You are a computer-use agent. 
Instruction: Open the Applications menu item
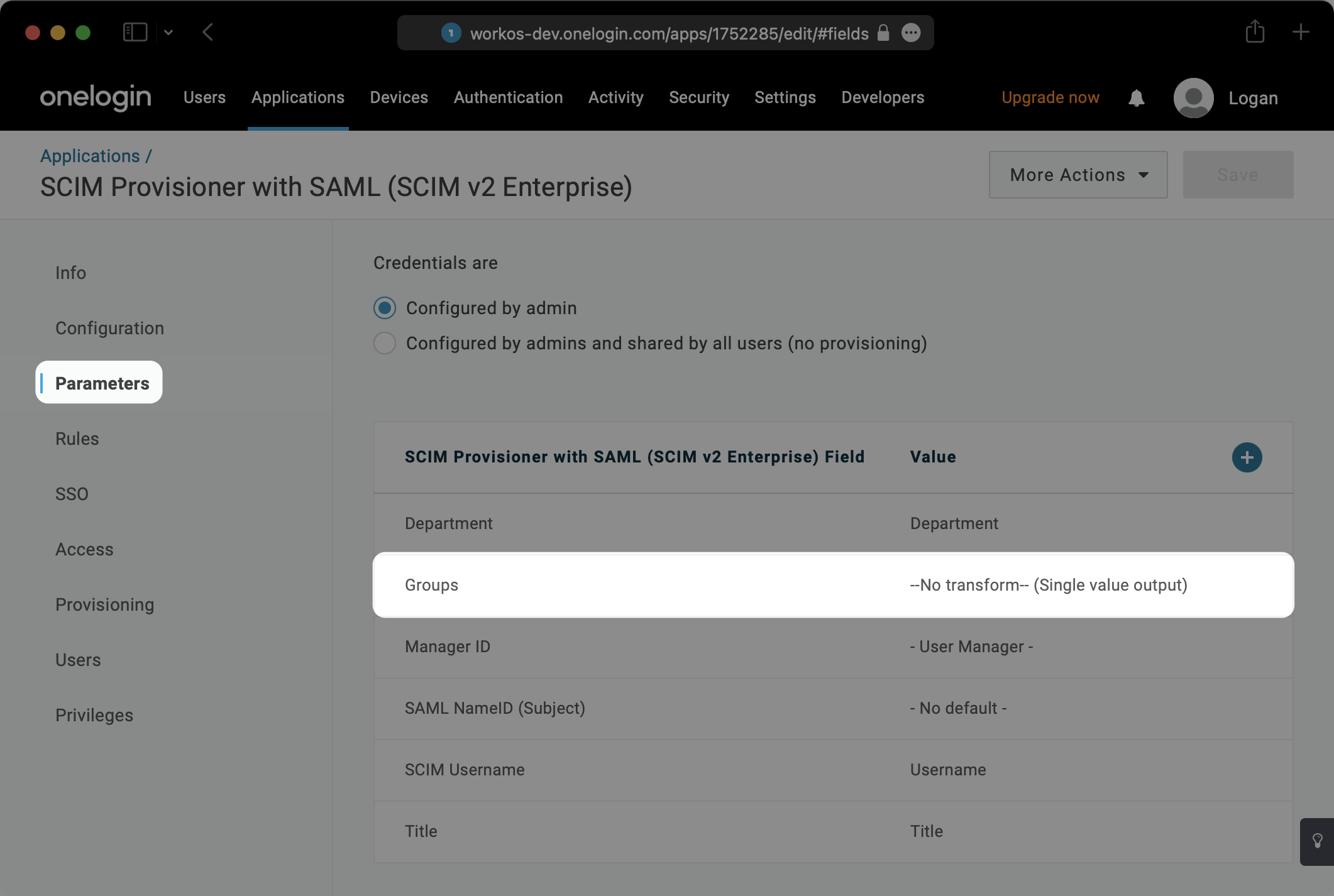[296, 97]
